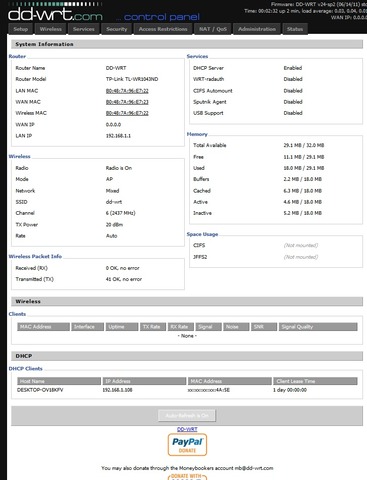
Task: Open Access Restrictions tab
Action: pyautogui.click(x=163, y=29)
